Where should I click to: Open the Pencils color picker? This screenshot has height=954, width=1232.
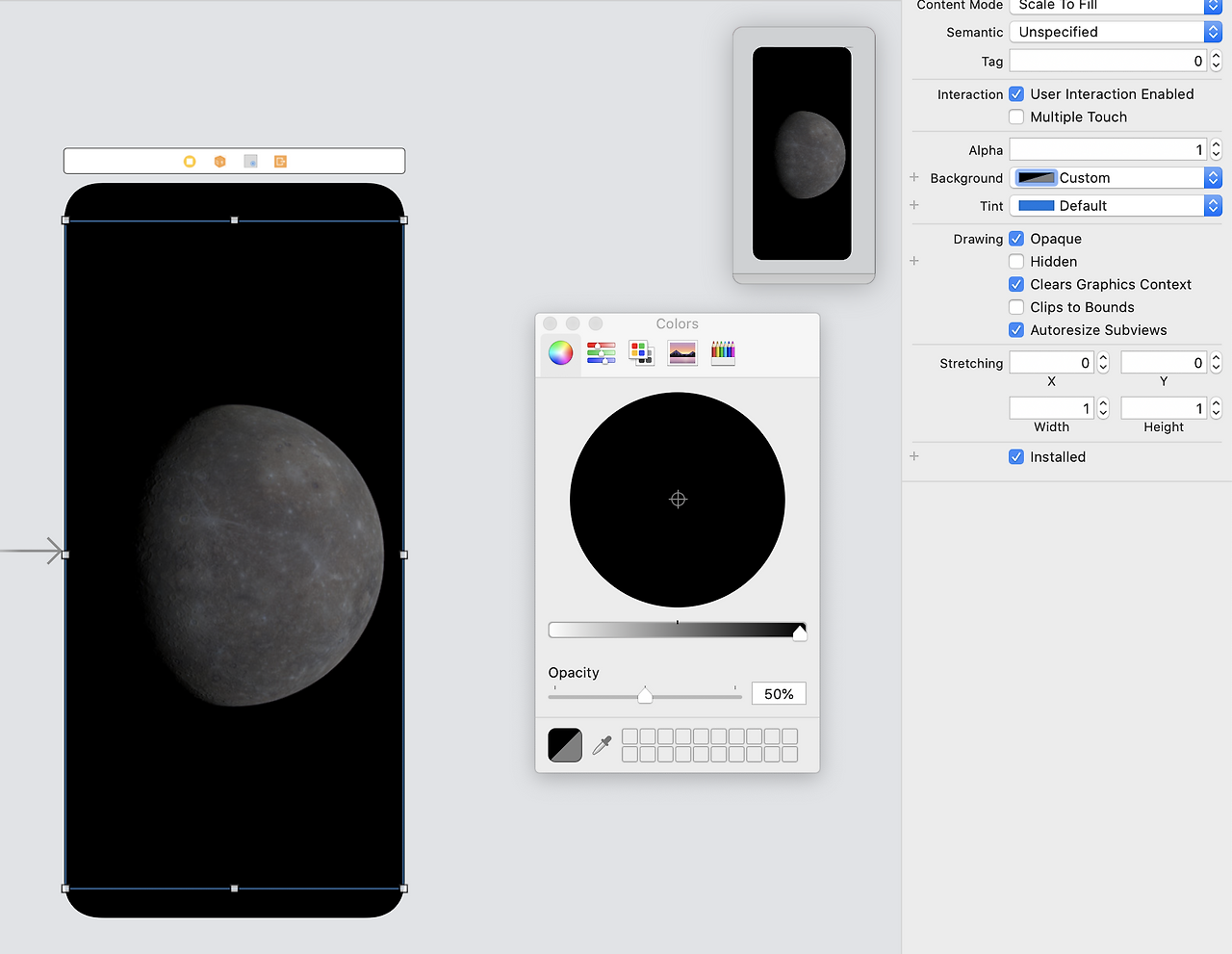[723, 353]
